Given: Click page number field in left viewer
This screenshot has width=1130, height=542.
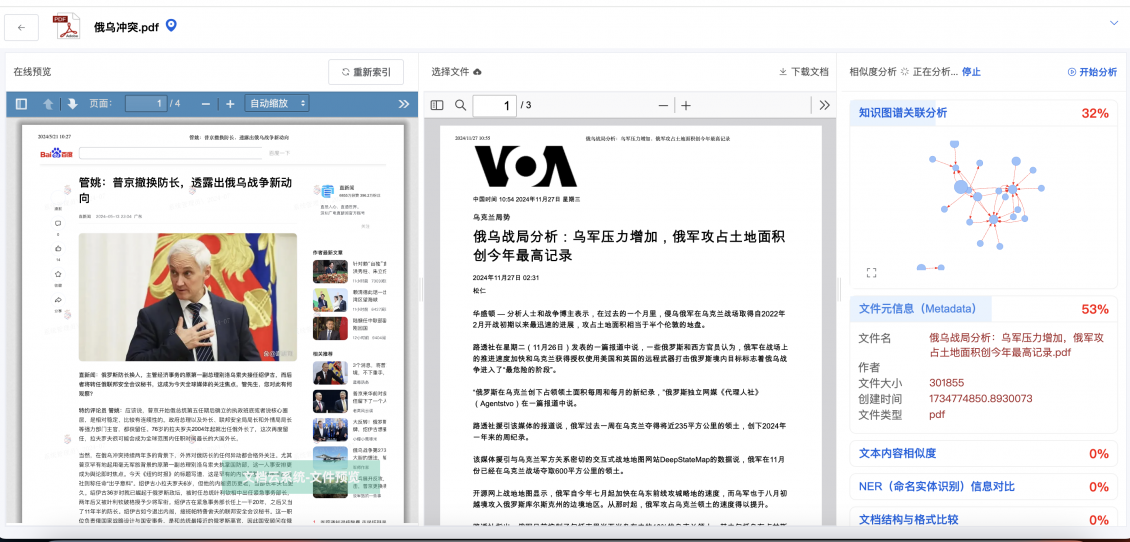Looking at the screenshot, I should pyautogui.click(x=145, y=104).
